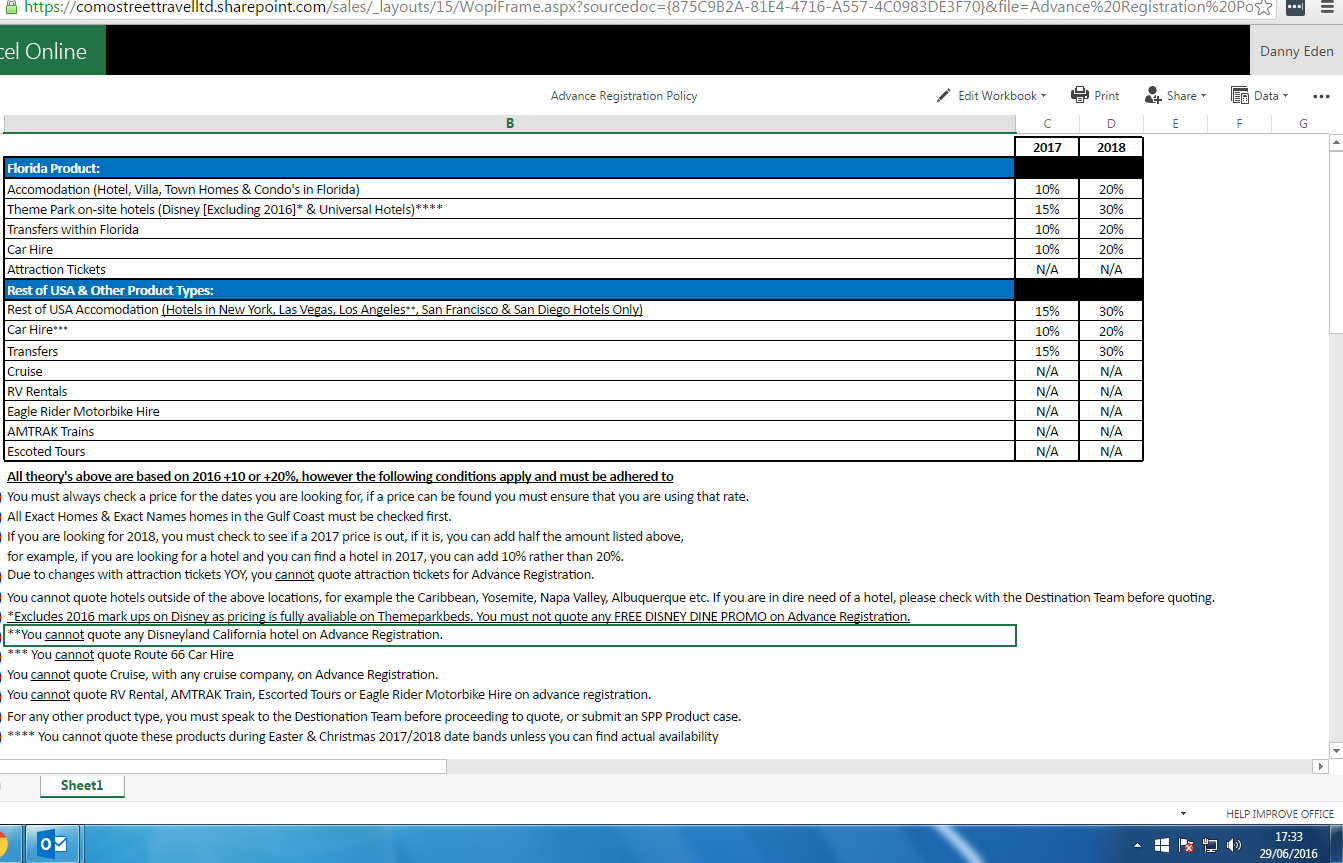
Task: Click the vertical scrollbar down arrow
Action: point(1334,750)
